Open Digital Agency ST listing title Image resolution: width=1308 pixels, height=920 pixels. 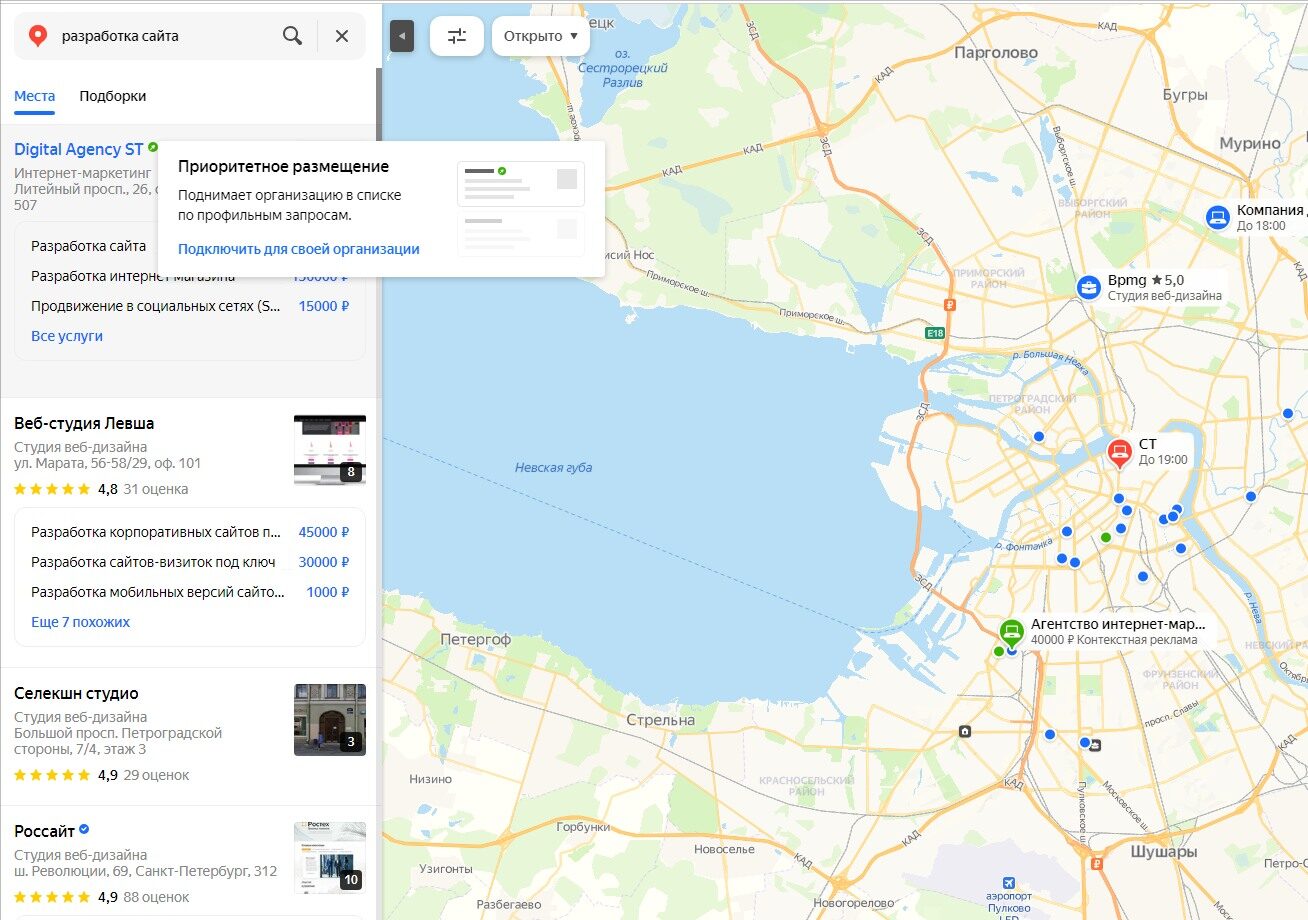pyautogui.click(x=79, y=149)
